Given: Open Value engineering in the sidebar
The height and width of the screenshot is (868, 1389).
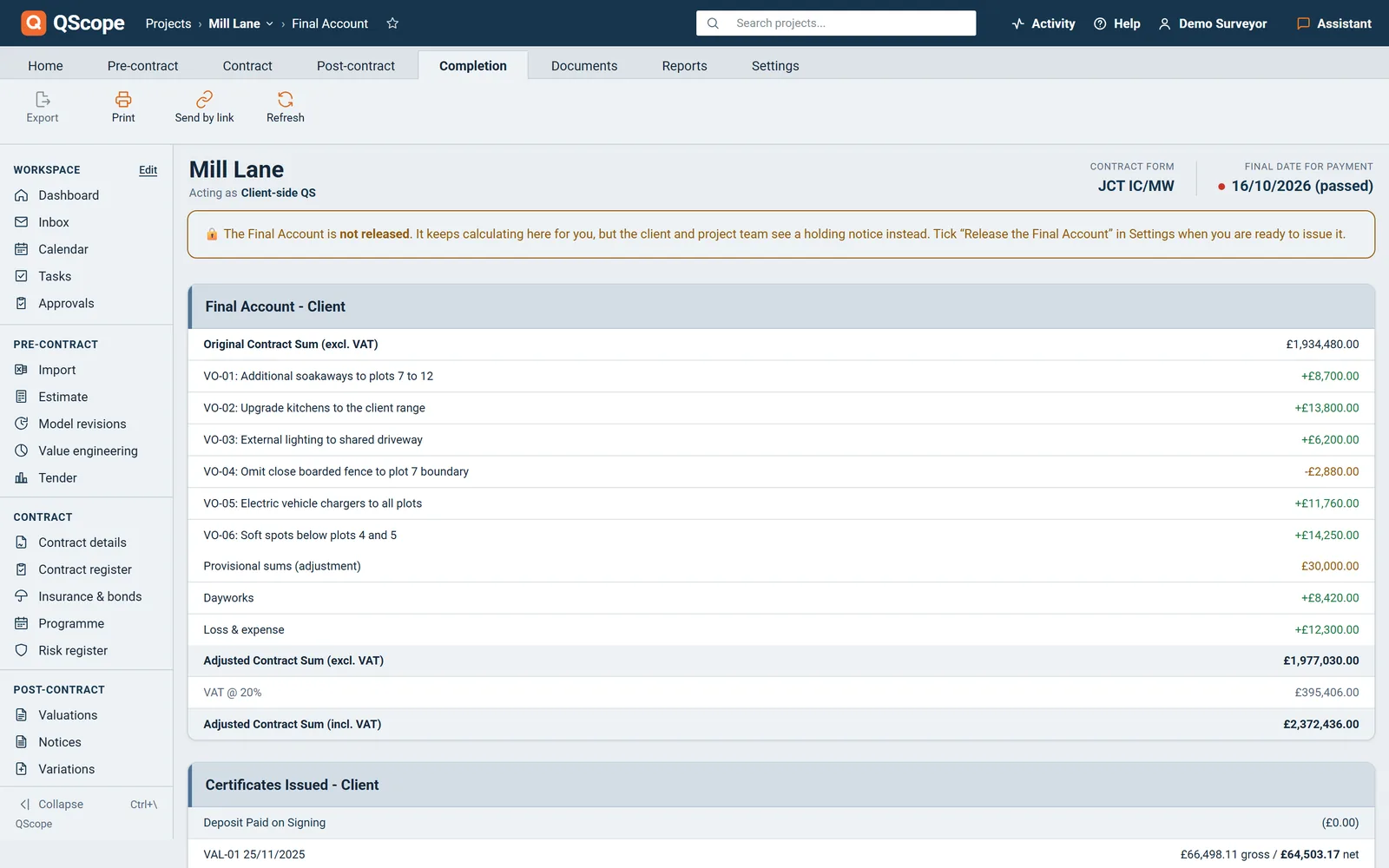Looking at the screenshot, I should coord(86,450).
